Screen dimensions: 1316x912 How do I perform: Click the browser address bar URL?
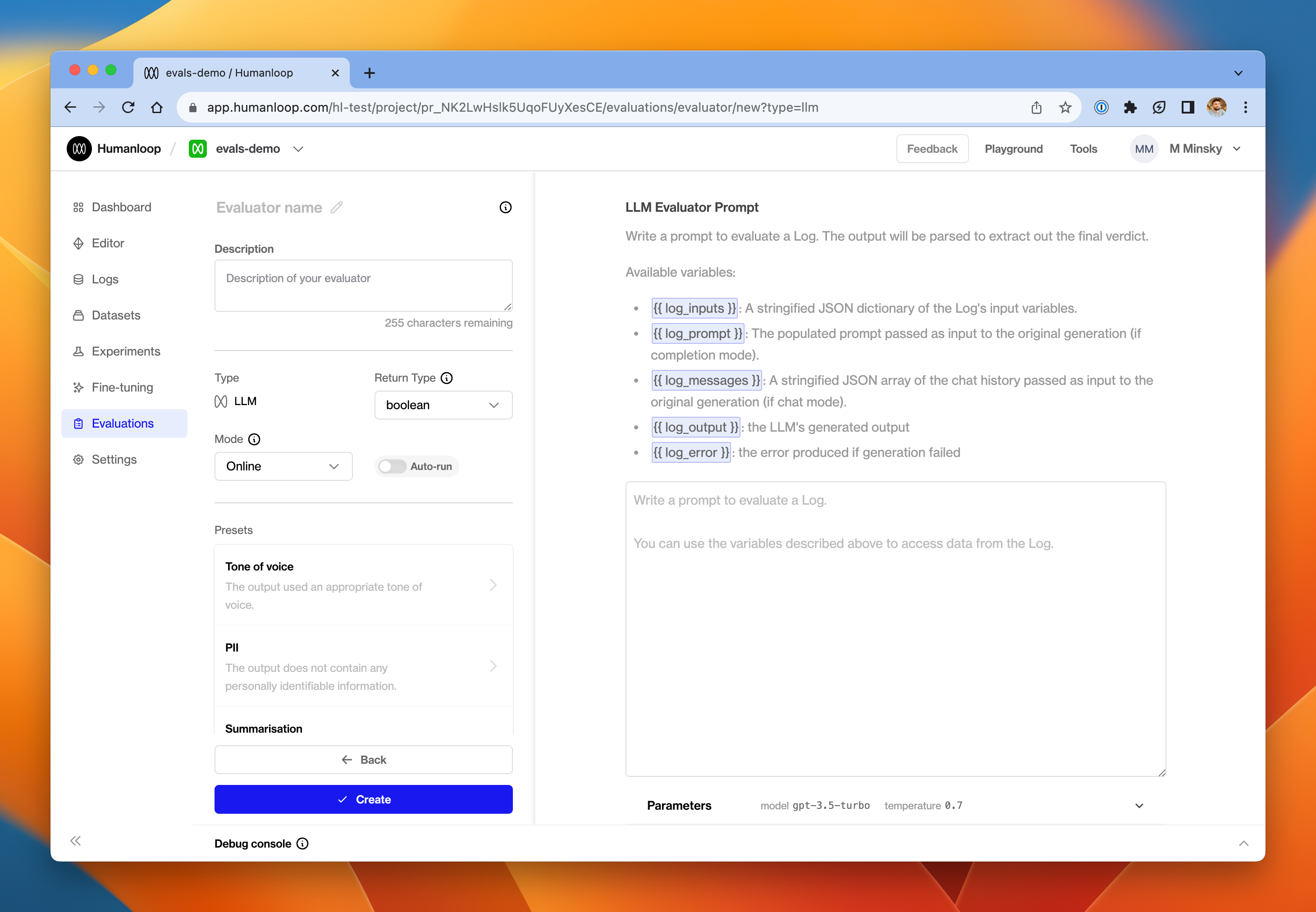(x=512, y=107)
